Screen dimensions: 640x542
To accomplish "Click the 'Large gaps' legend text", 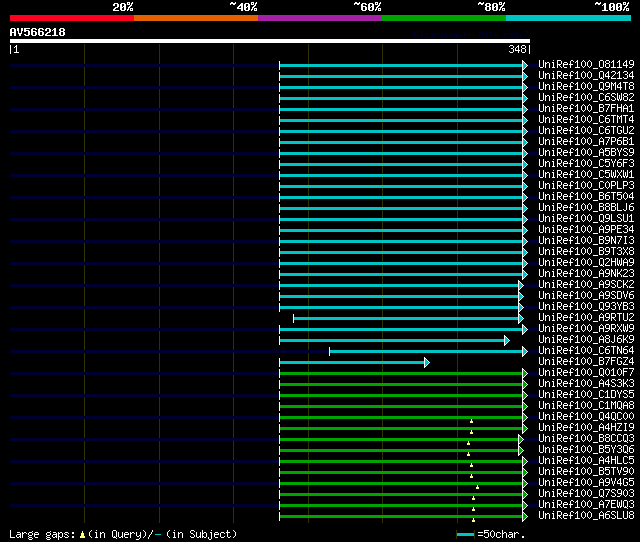I will click(x=42, y=534).
